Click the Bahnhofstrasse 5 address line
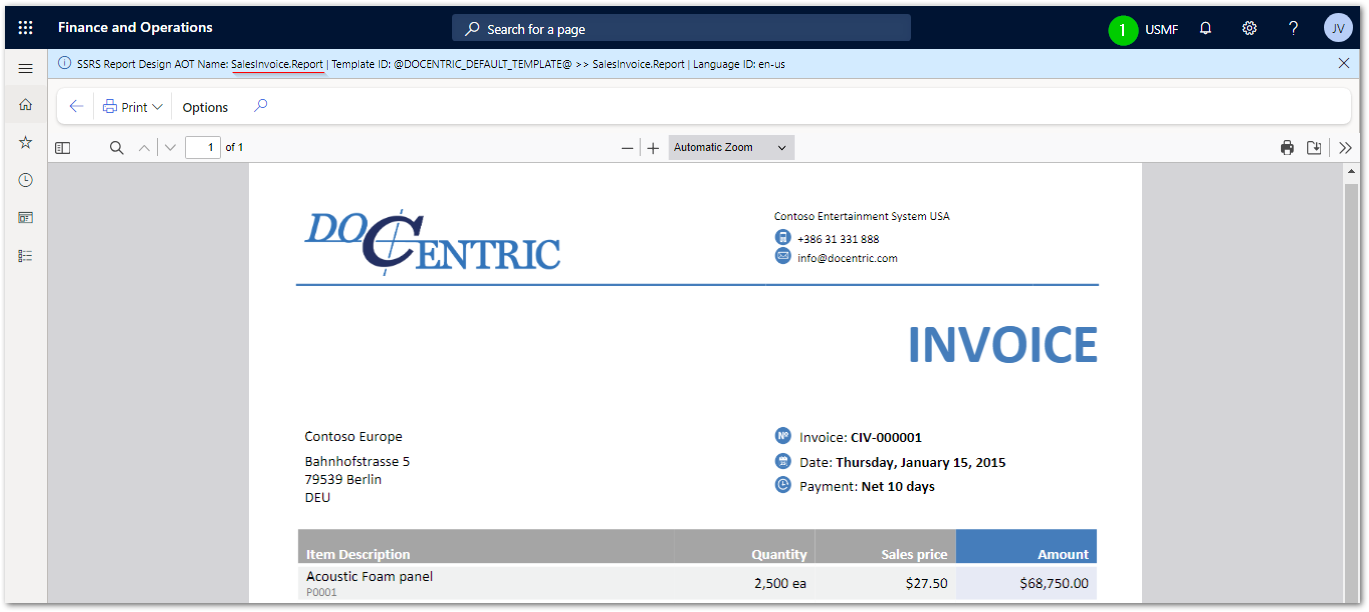1369x612 pixels. tap(357, 462)
